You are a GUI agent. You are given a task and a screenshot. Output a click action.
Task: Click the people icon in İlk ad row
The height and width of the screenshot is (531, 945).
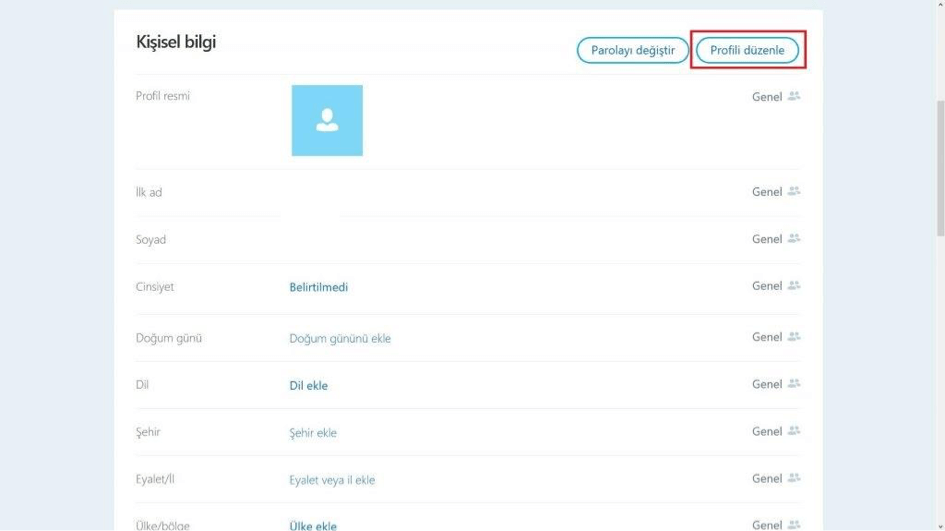click(x=794, y=191)
